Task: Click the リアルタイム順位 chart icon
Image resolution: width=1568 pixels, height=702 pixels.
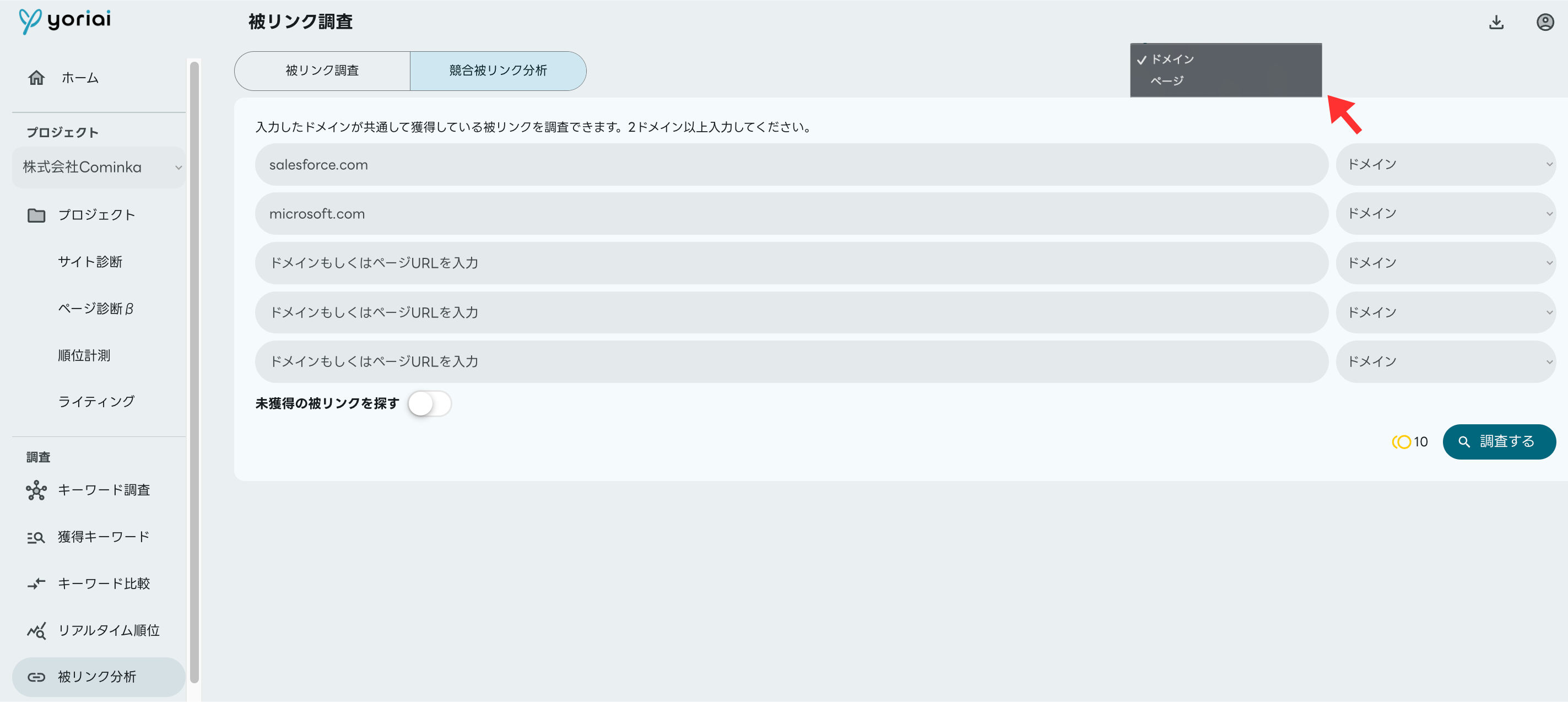Action: (x=36, y=631)
